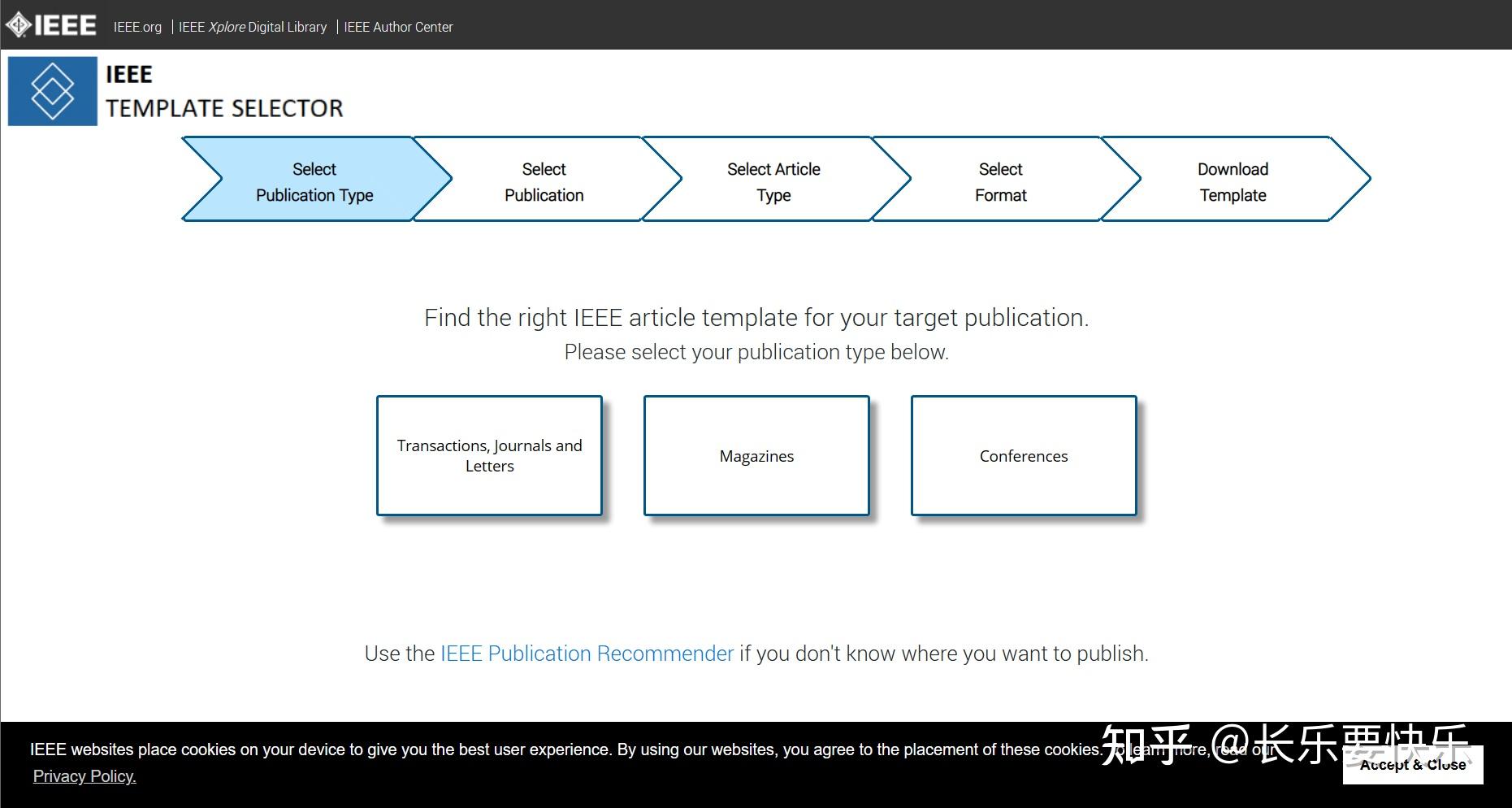Viewport: 1512px width, 808px height.
Task: Open the IEEE Publication Recommender link
Action: [587, 654]
